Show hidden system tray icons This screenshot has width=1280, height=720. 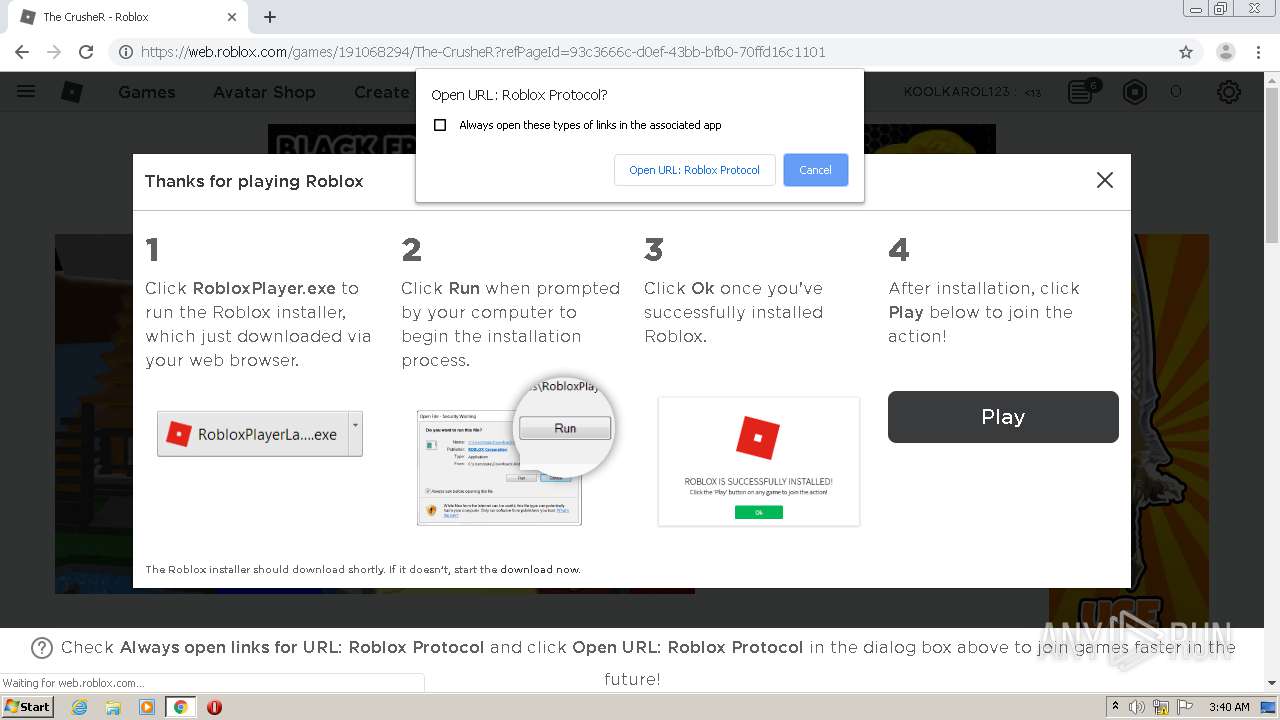[x=1115, y=707]
